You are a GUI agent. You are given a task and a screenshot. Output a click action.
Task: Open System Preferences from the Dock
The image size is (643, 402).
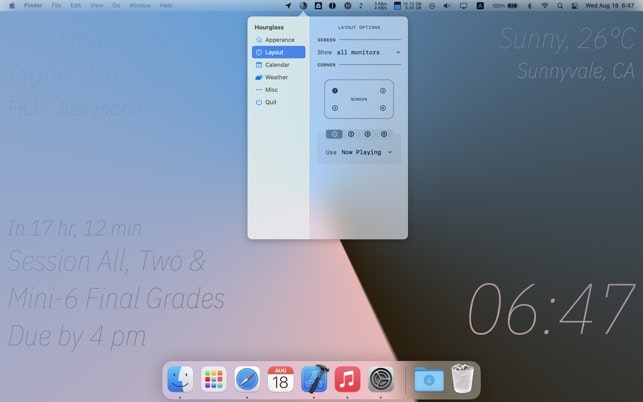[381, 379]
